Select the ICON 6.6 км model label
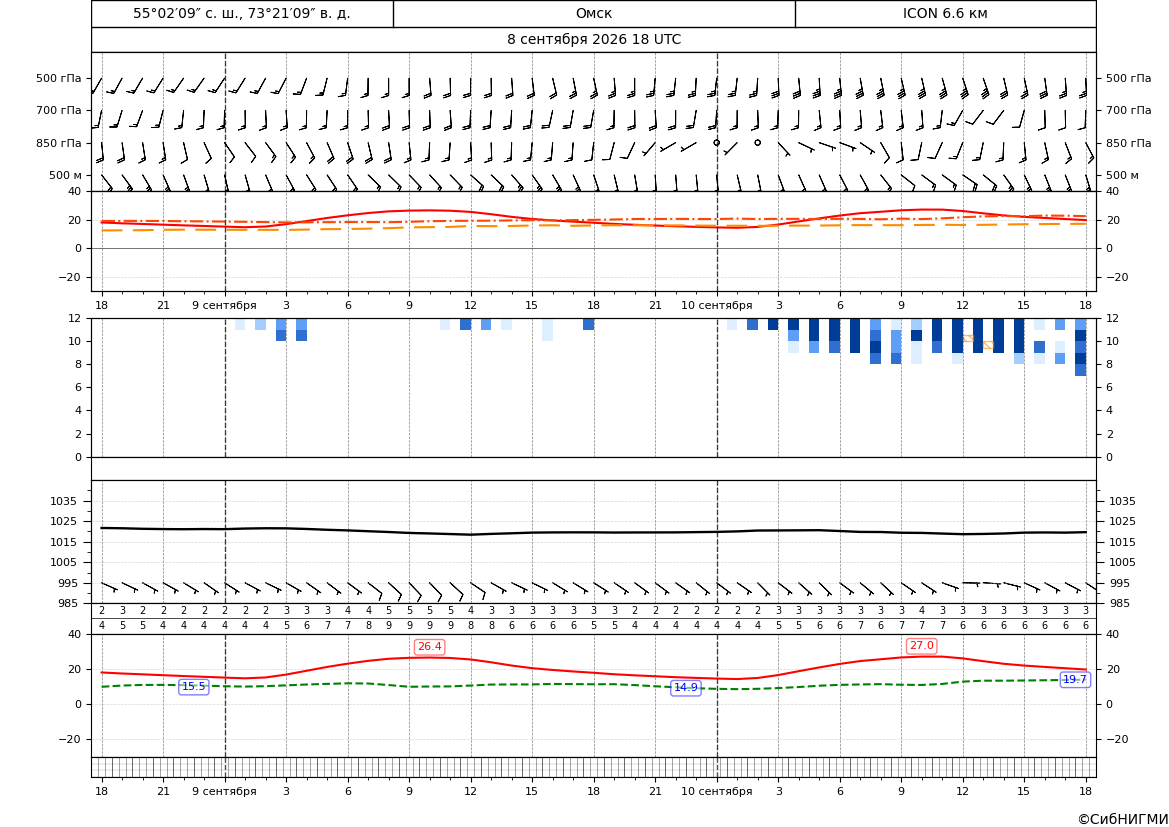This screenshot has width=1169, height=827. pos(945,13)
